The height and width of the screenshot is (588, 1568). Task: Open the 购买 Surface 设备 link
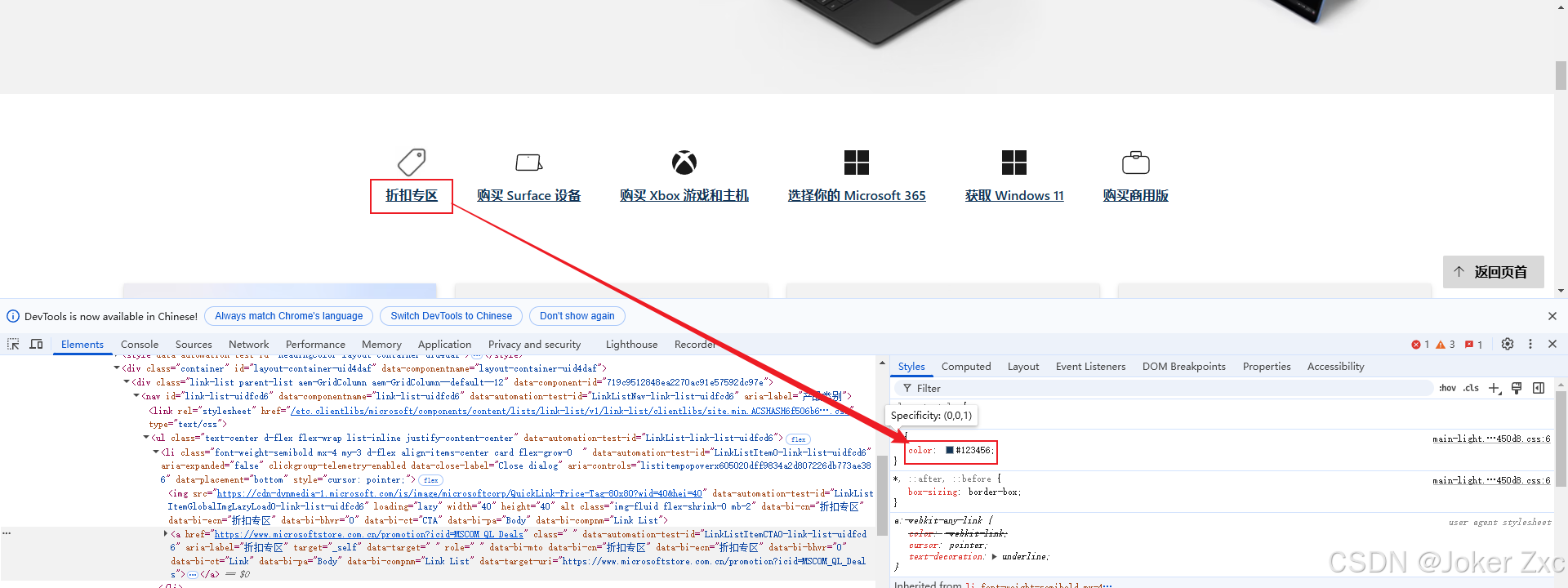pos(529,196)
